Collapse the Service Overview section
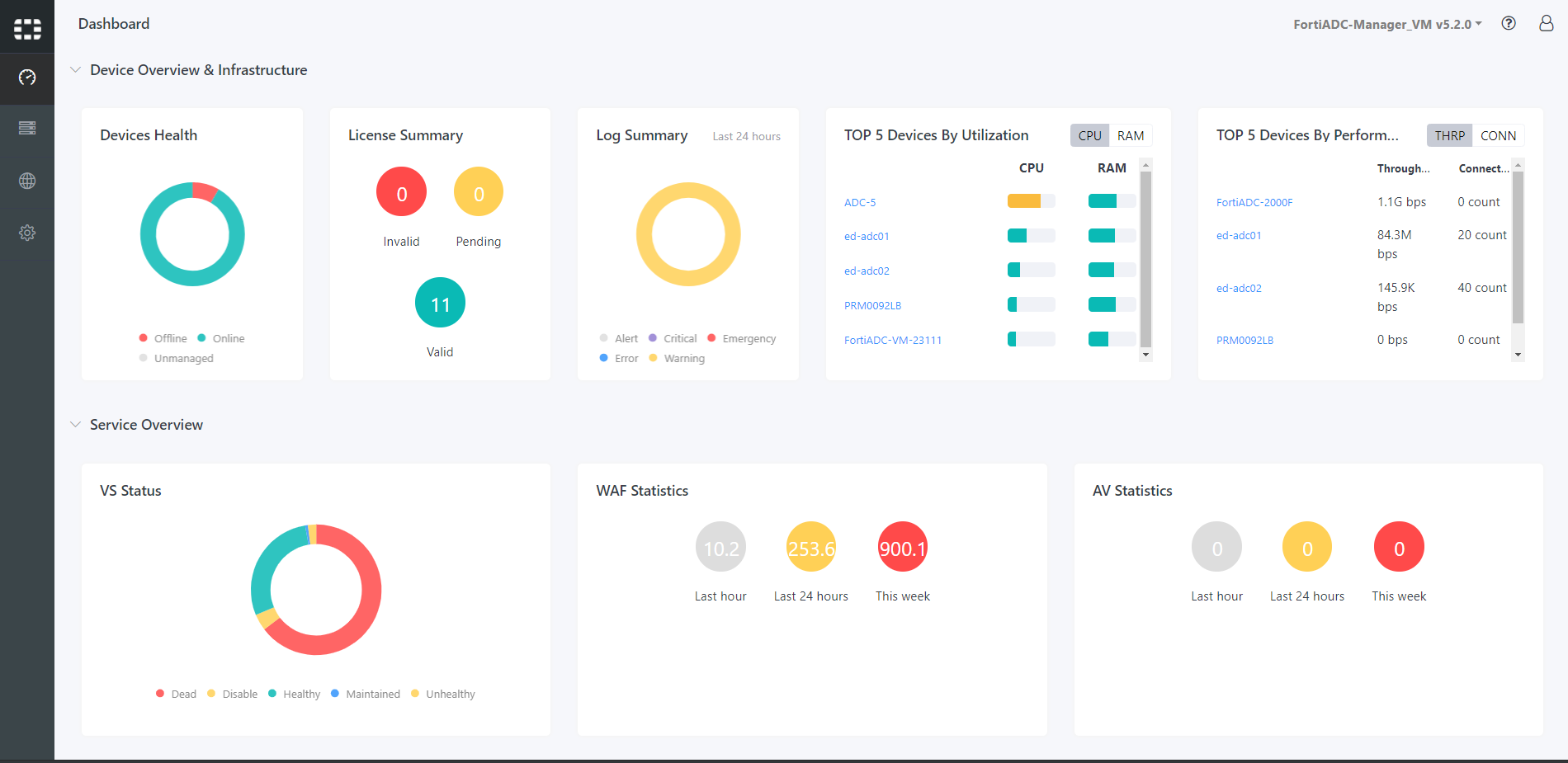 [75, 425]
